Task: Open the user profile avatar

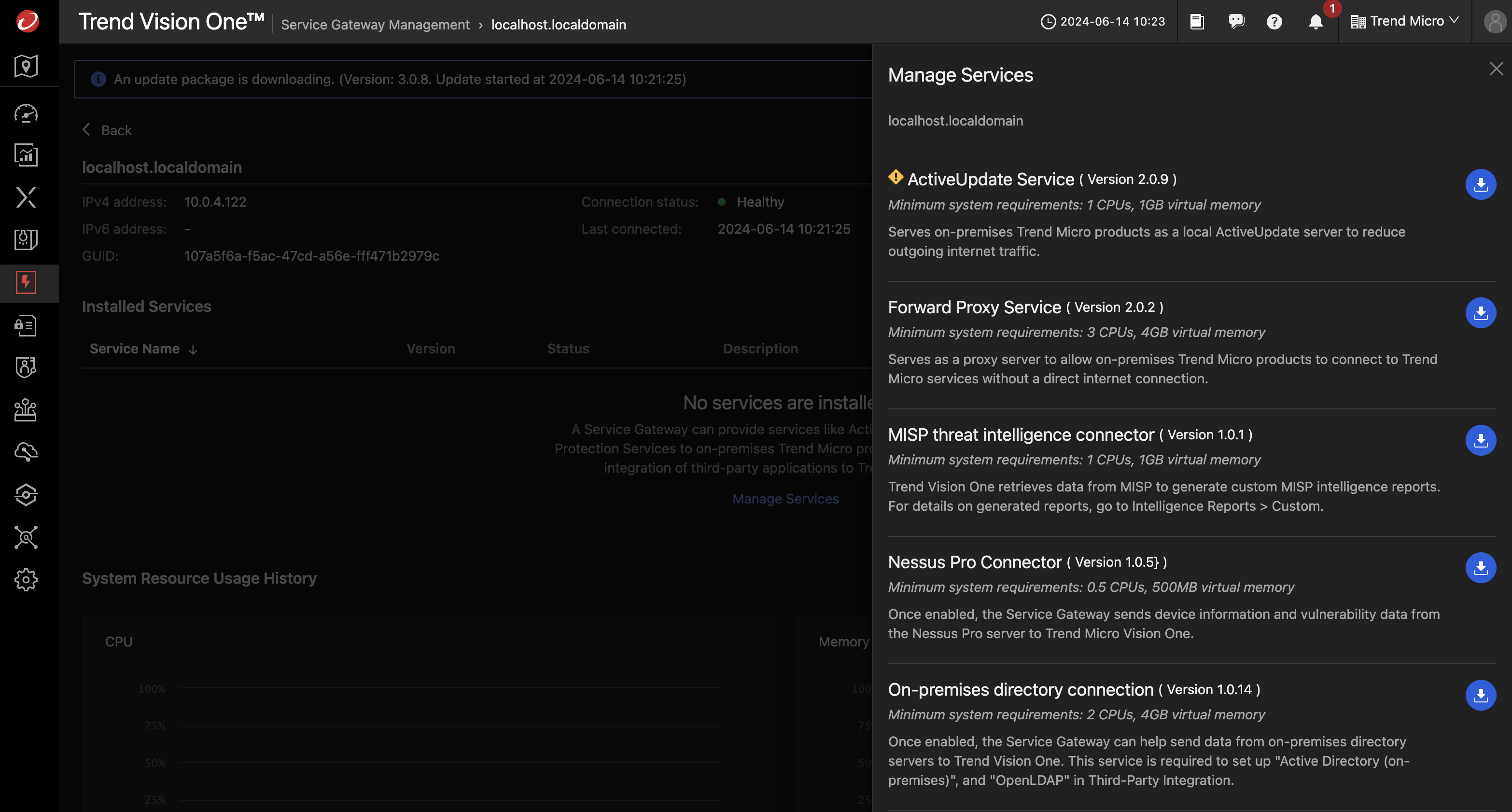Action: point(1495,22)
